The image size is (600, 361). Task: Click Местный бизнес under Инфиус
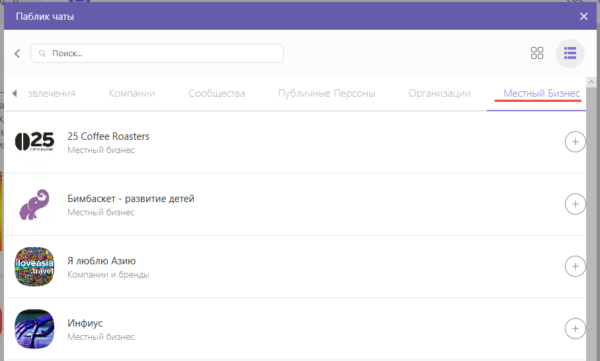coord(101,337)
